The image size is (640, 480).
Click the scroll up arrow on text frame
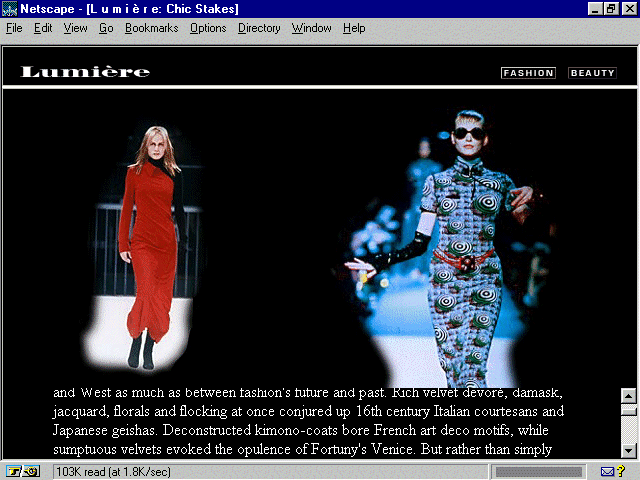[x=628, y=395]
